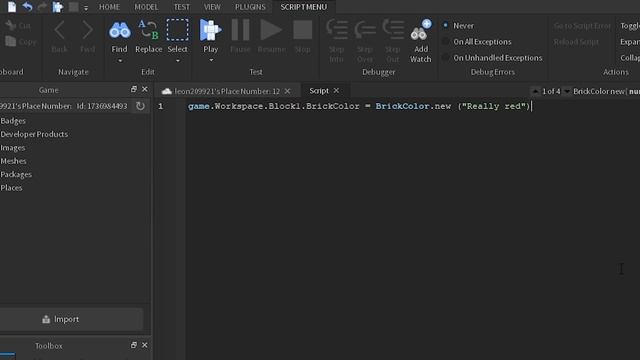Open the PLUGINS tab
640x360 pixels.
click(x=250, y=7)
